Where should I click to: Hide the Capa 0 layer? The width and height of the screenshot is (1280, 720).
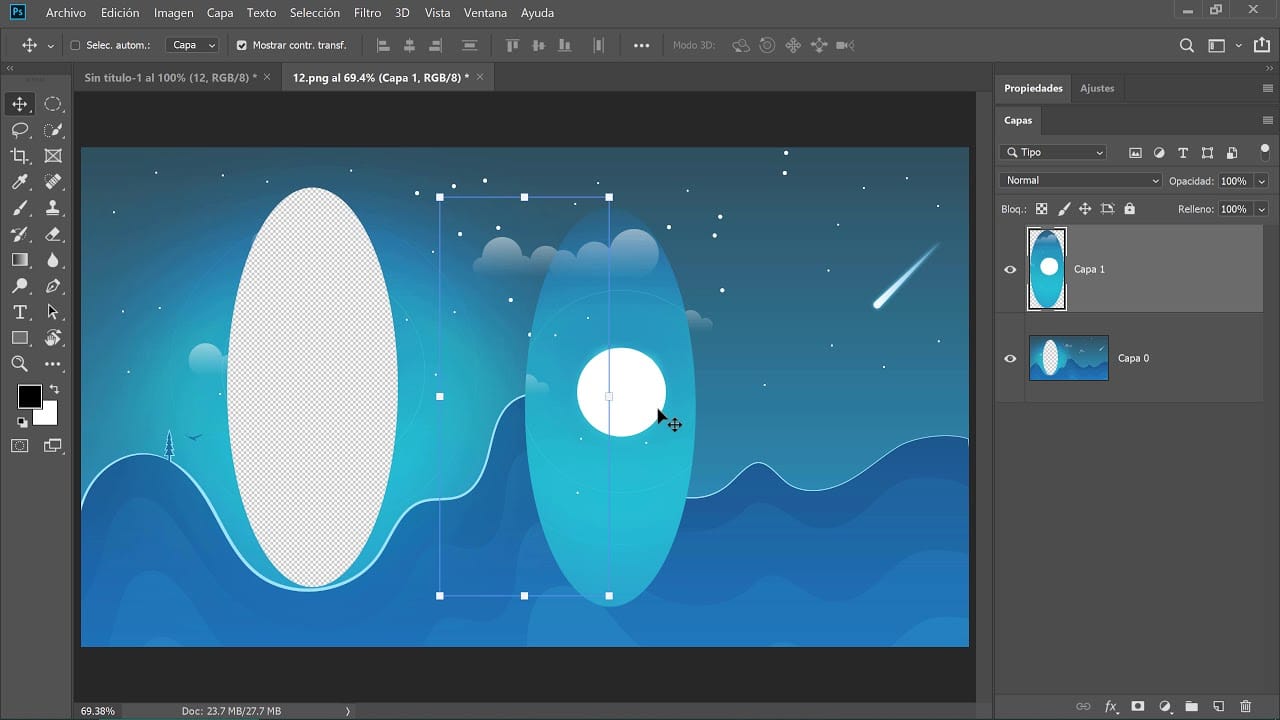pyautogui.click(x=1010, y=358)
